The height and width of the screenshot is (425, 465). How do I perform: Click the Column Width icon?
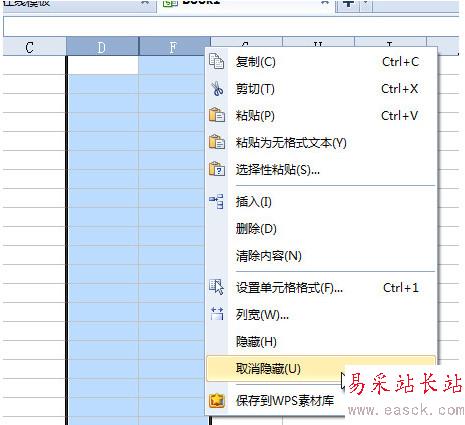coord(217,314)
